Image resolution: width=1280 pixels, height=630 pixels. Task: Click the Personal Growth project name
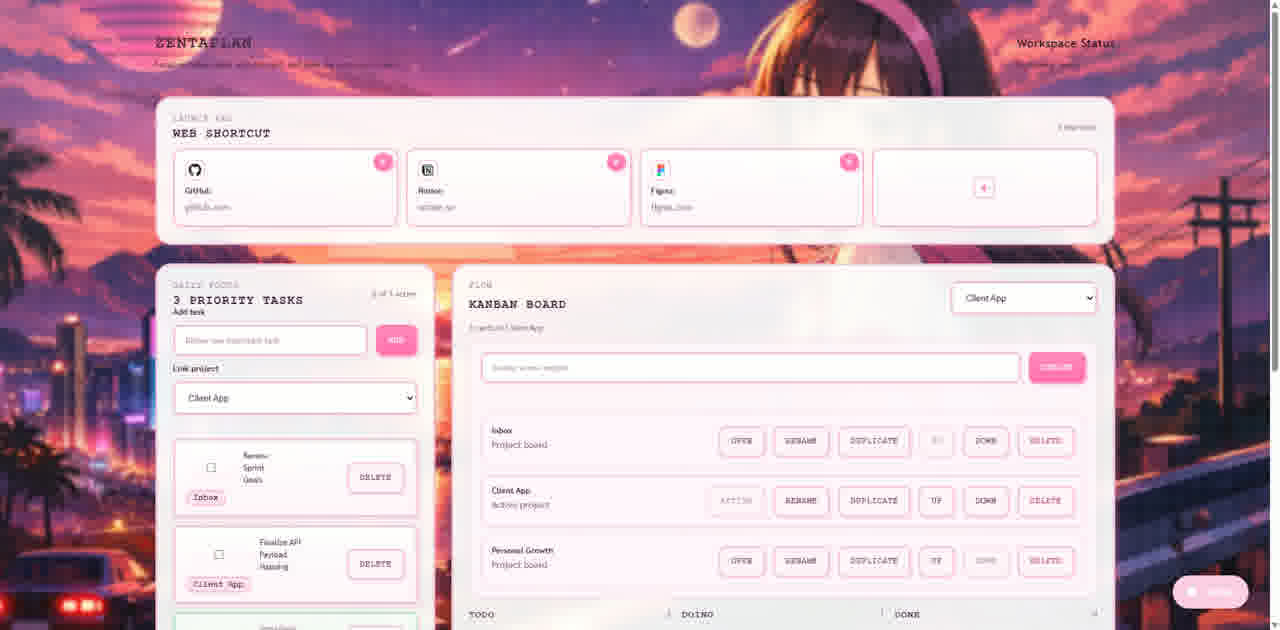tap(522, 550)
